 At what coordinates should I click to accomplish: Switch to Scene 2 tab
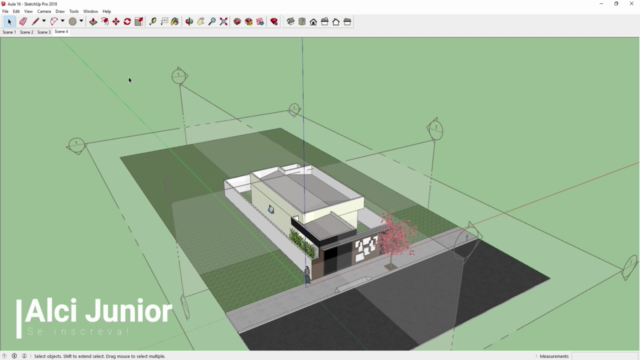[27, 32]
